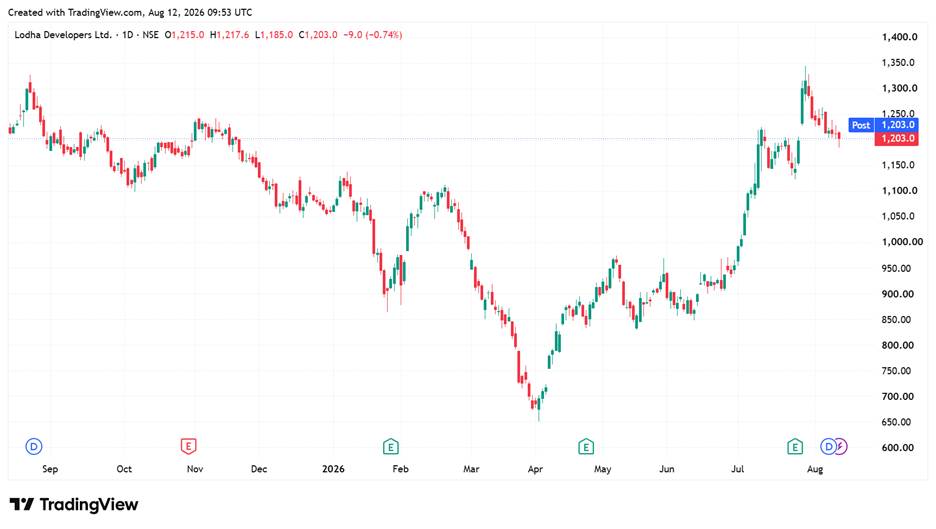The height and width of the screenshot is (529, 936).
Task: Click the 650.00 price axis label
Action: coord(897,422)
